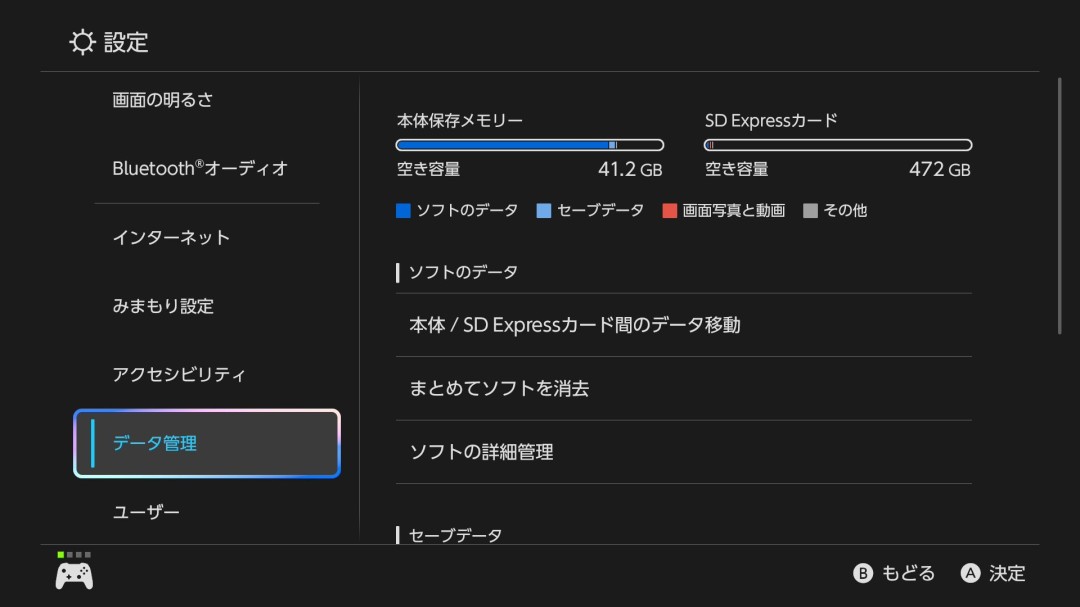Click the SD Expressカード usage bar
1080x607 pixels.
coord(837,144)
